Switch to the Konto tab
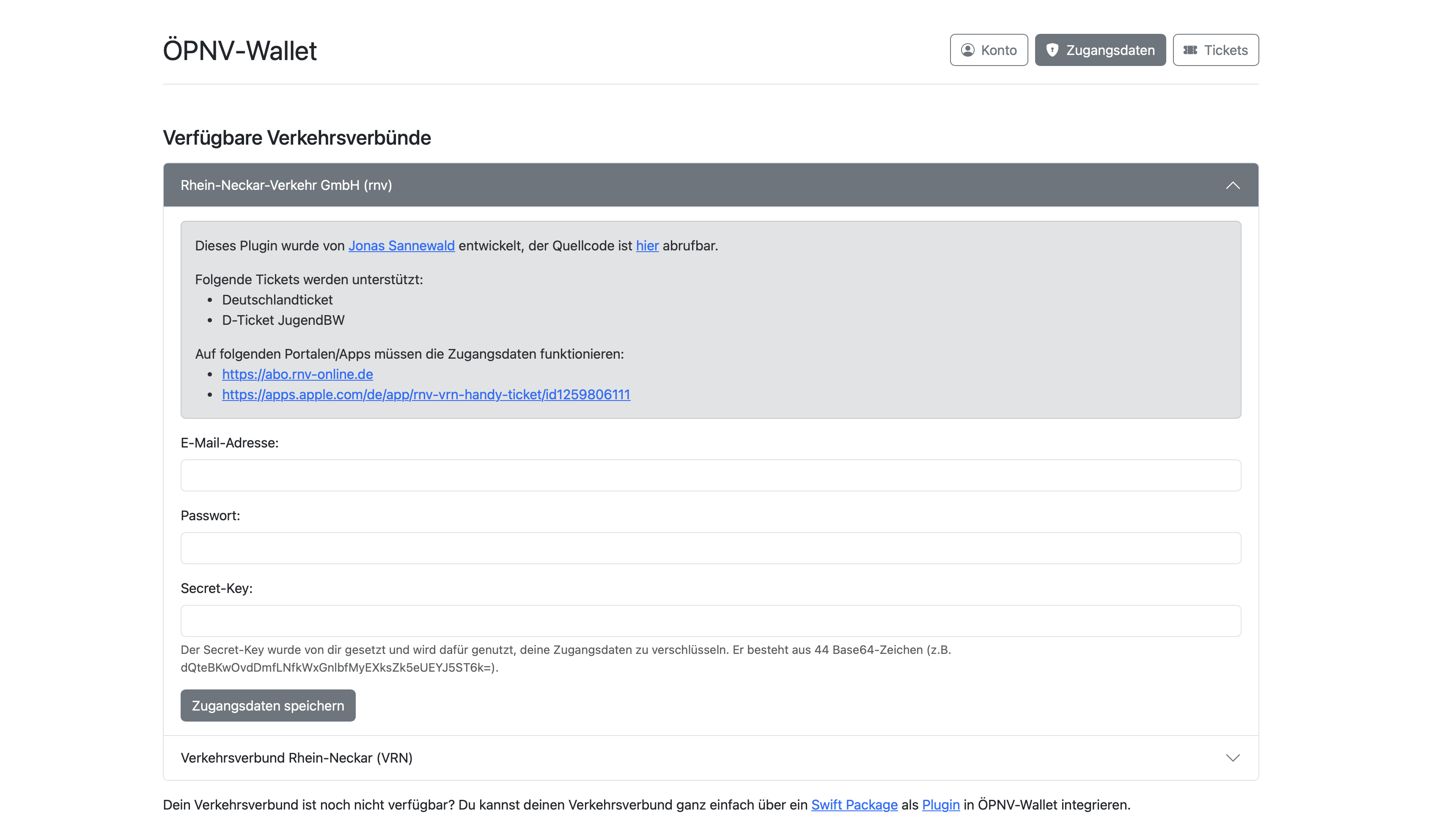 click(x=989, y=49)
